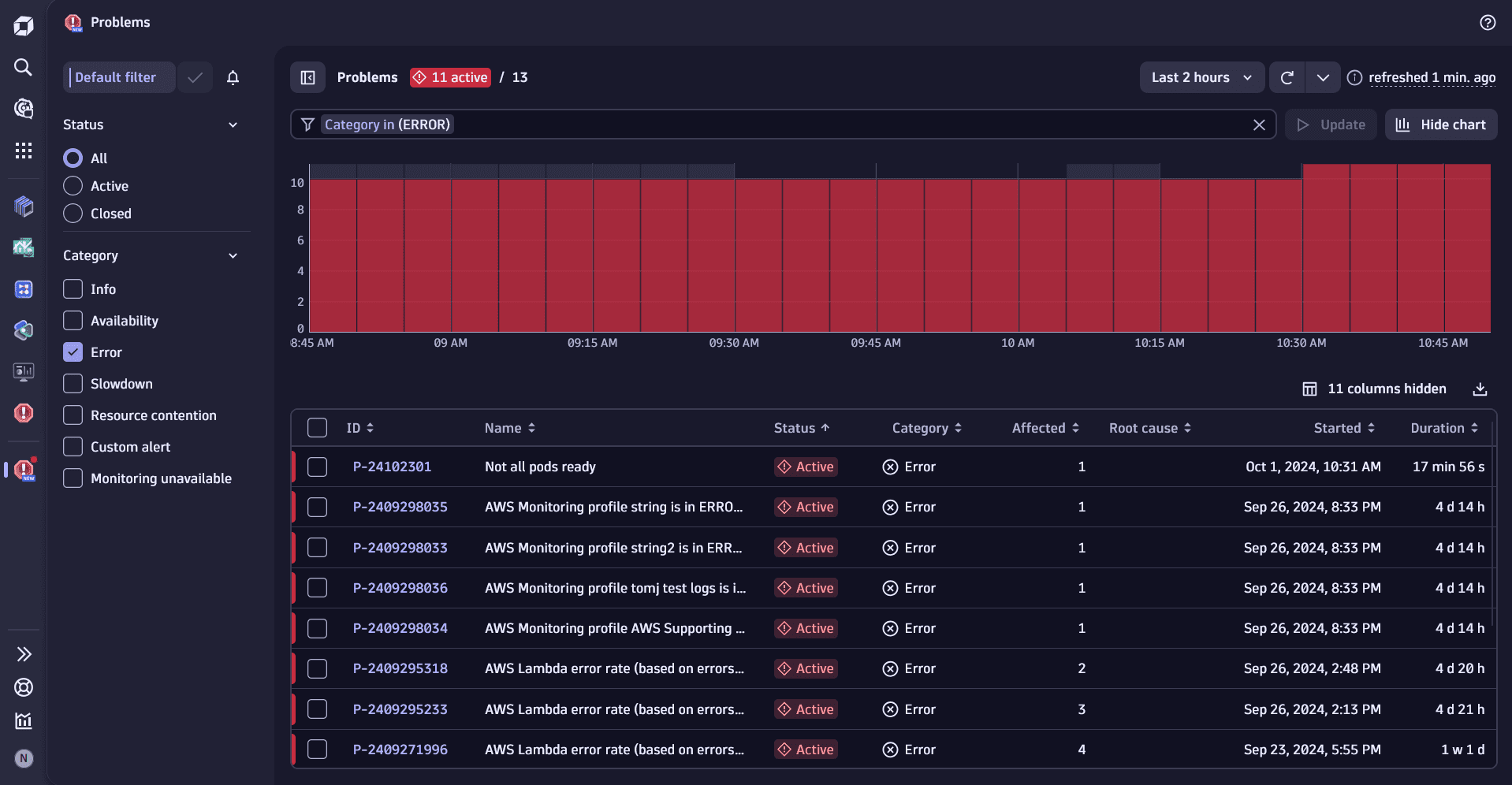Sort table by Root cause column
This screenshot has height=785, width=1512.
click(x=1150, y=428)
